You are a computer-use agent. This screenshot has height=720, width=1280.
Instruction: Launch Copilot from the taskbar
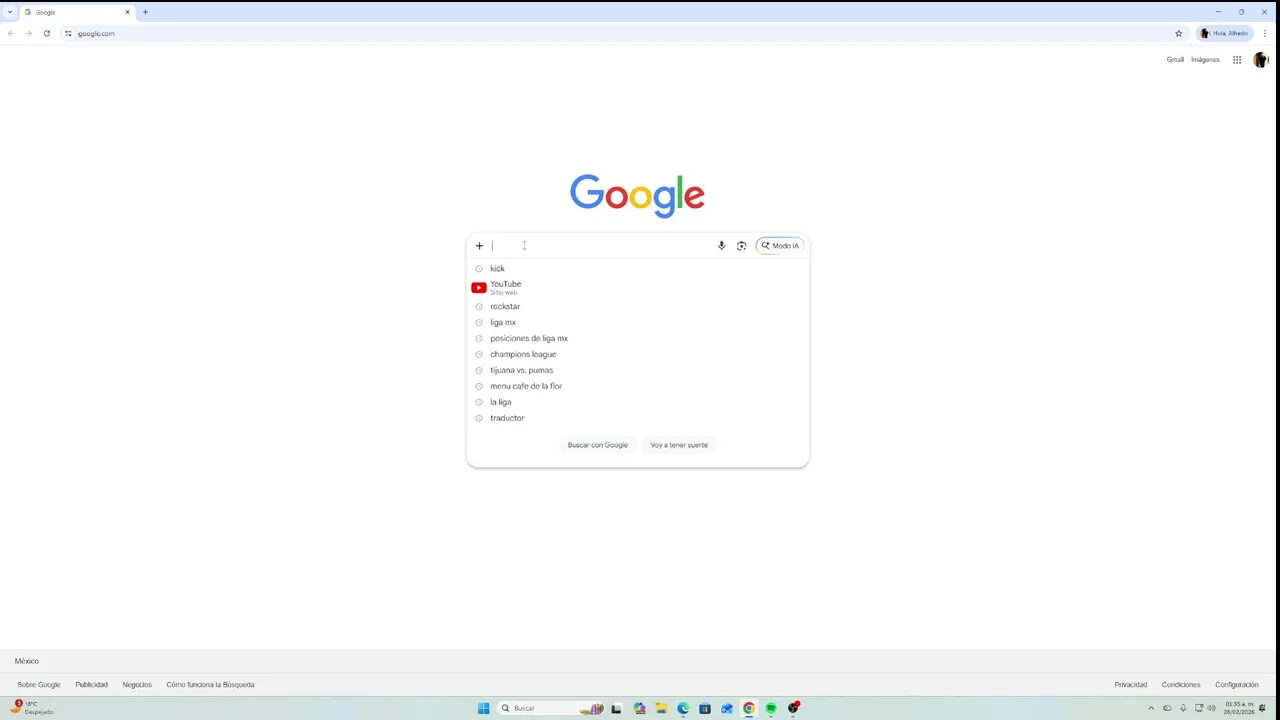(x=639, y=708)
